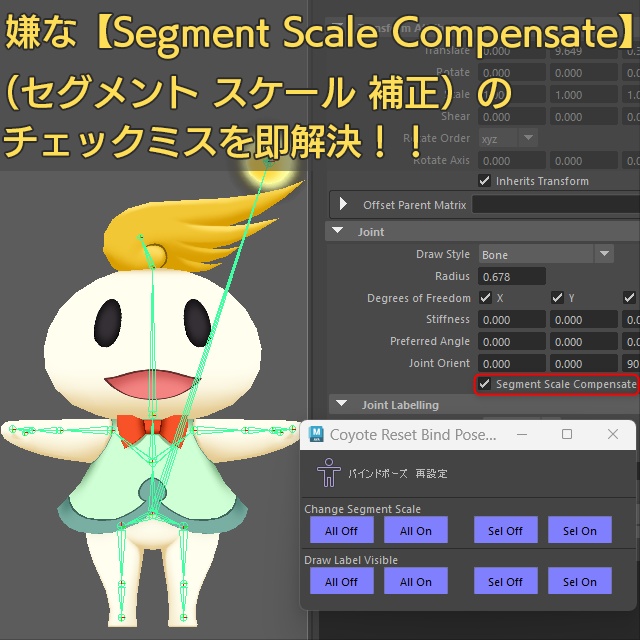This screenshot has height=640, width=640.
Task: Toggle Degrees of Freedom Y checkbox
Action: pos(557,298)
